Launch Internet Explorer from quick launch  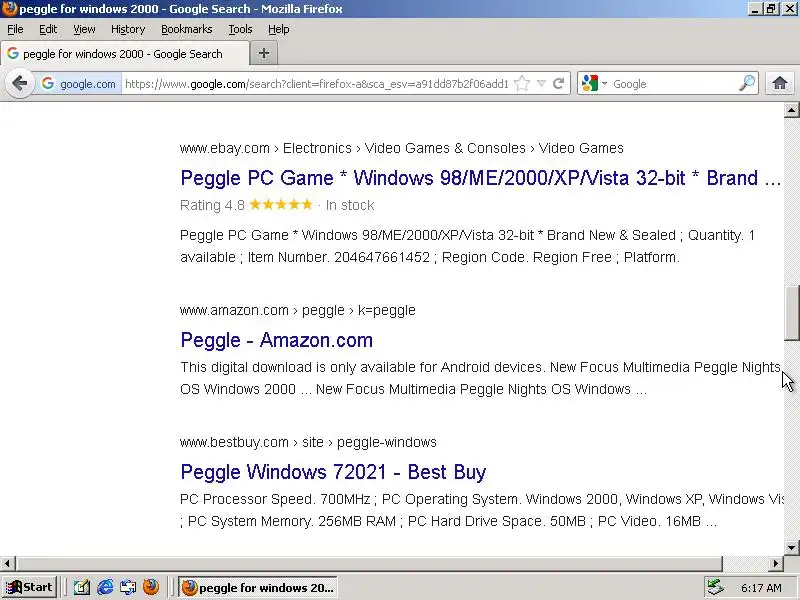tap(105, 588)
